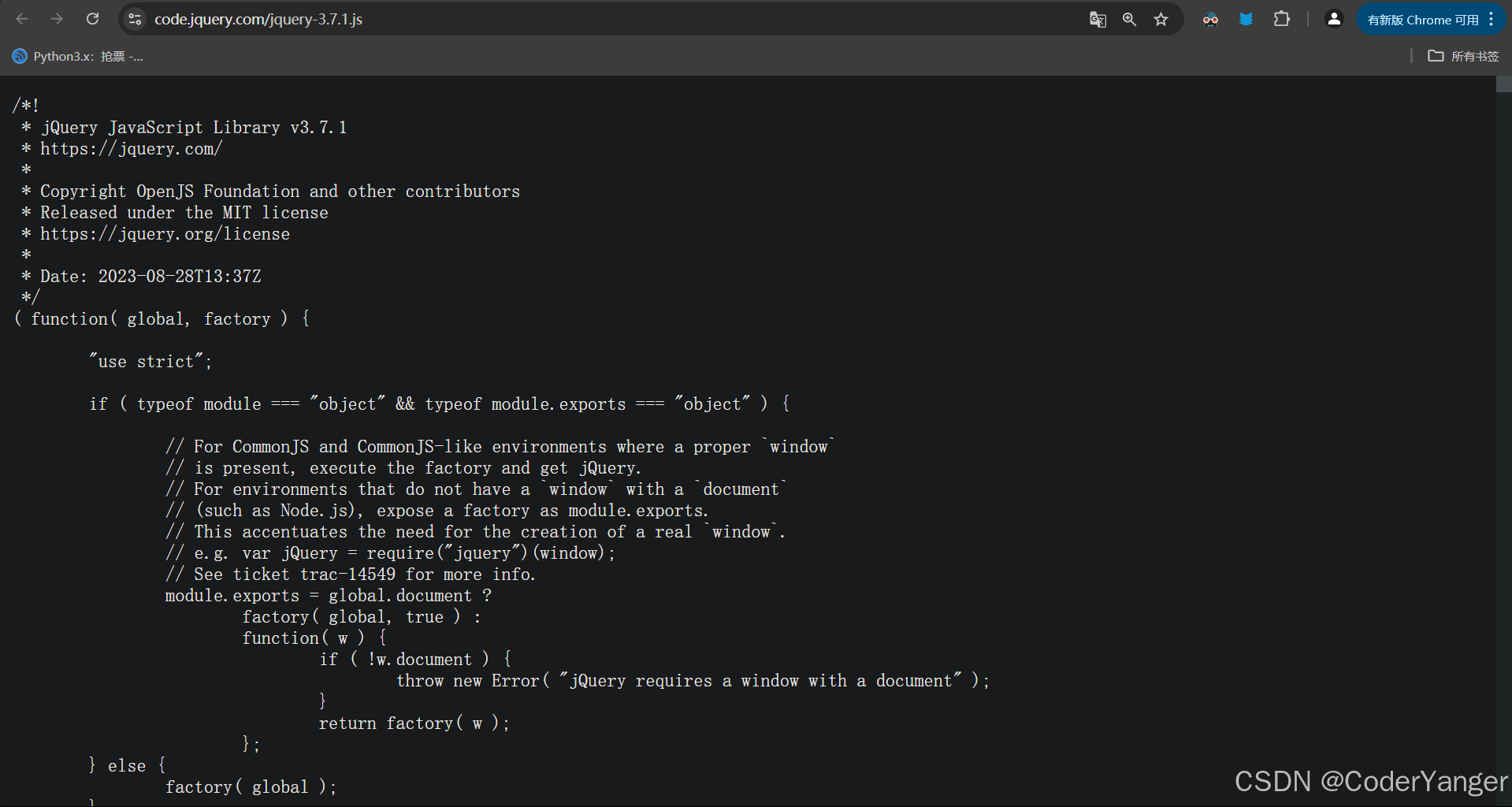Reload the jquery-3.7.1.js page

pos(92,19)
